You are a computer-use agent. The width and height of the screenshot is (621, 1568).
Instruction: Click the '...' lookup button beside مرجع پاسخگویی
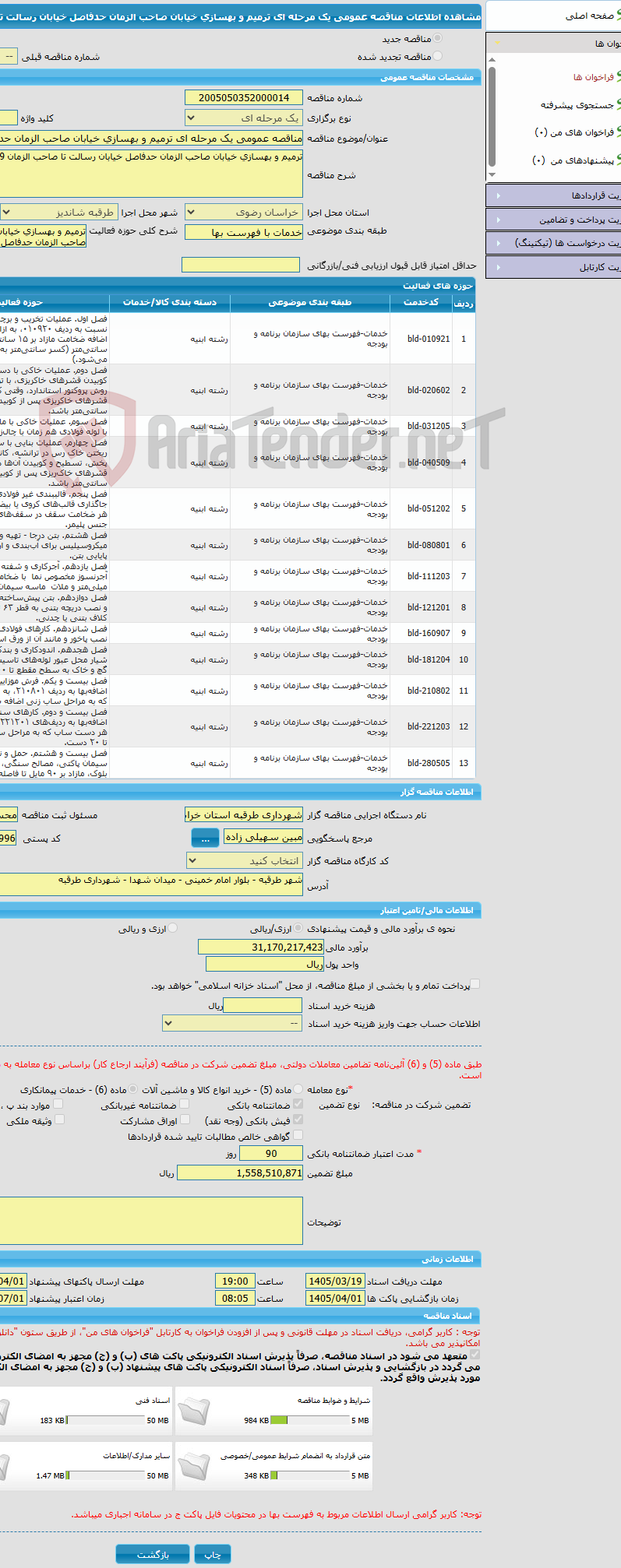(x=205, y=838)
